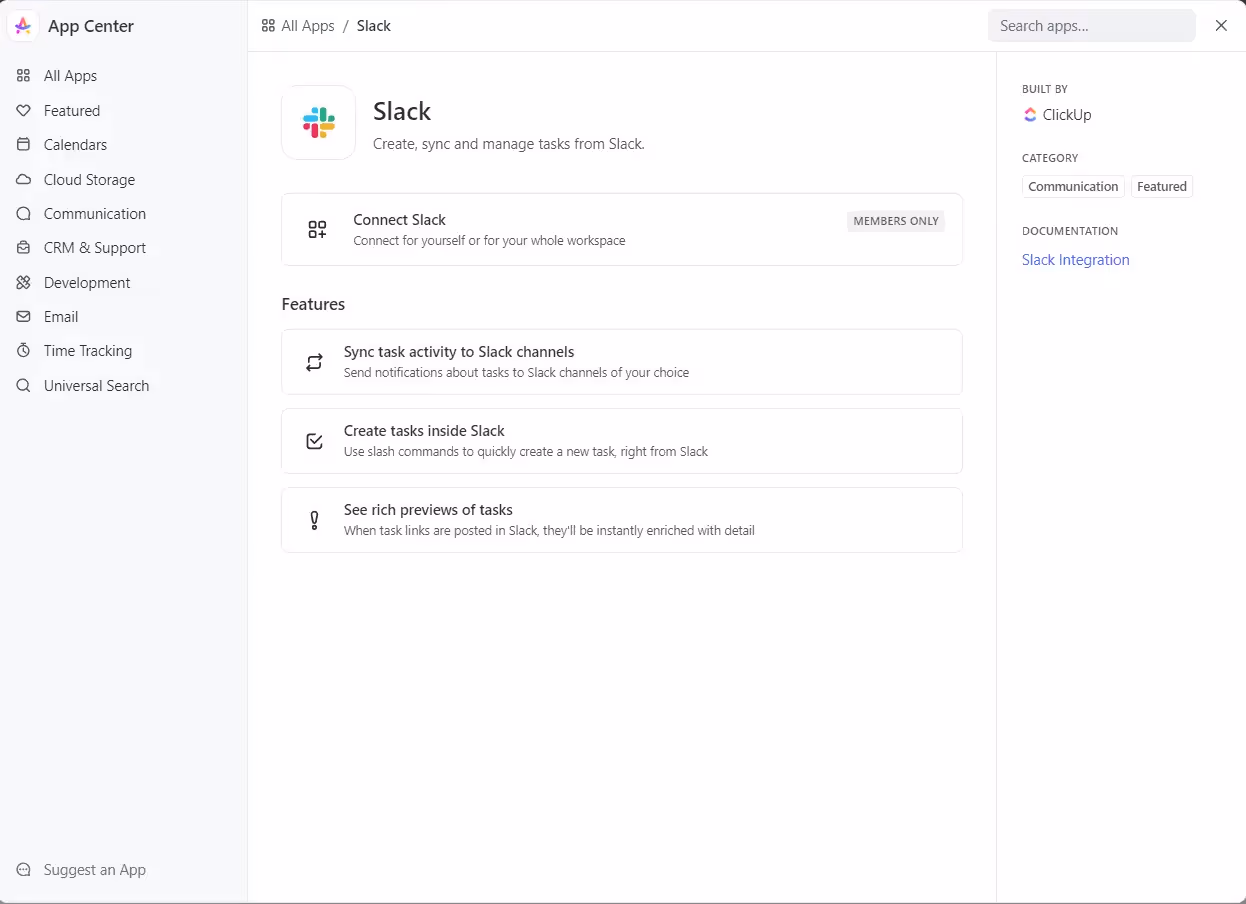Click the rich previews lightbulb icon
Image resolution: width=1246 pixels, height=904 pixels.
(x=314, y=519)
